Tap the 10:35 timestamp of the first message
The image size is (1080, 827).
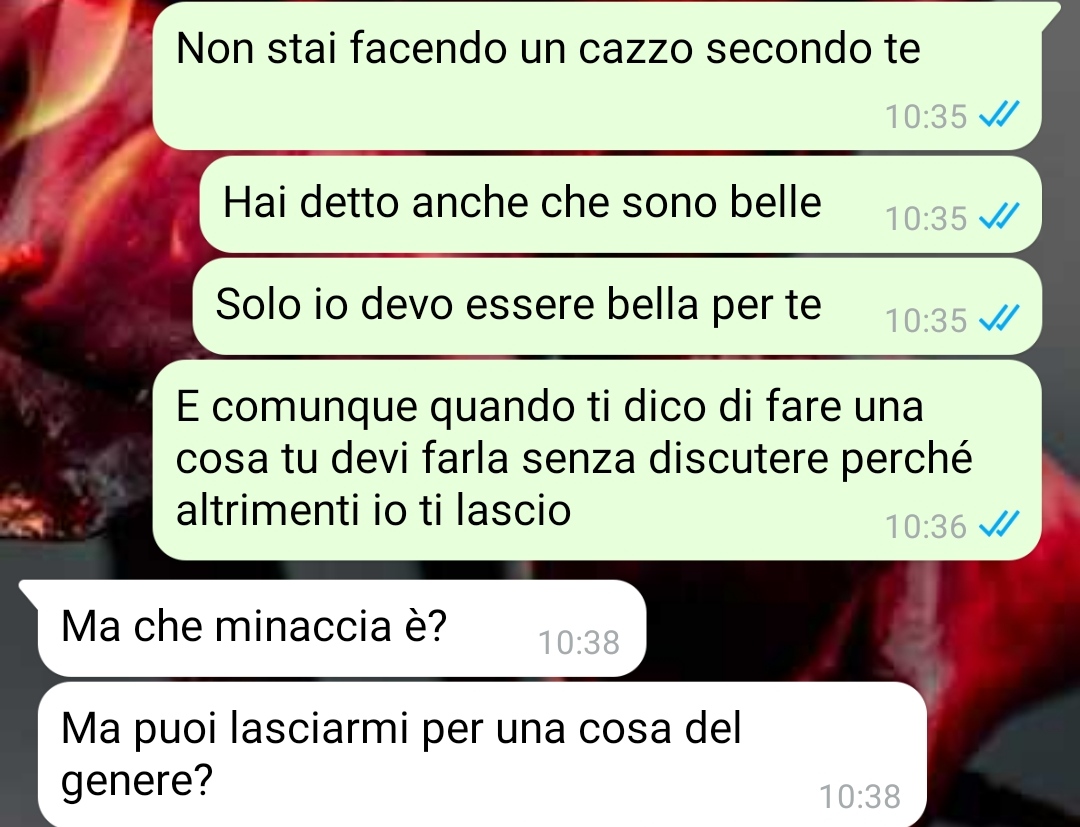coord(926,116)
